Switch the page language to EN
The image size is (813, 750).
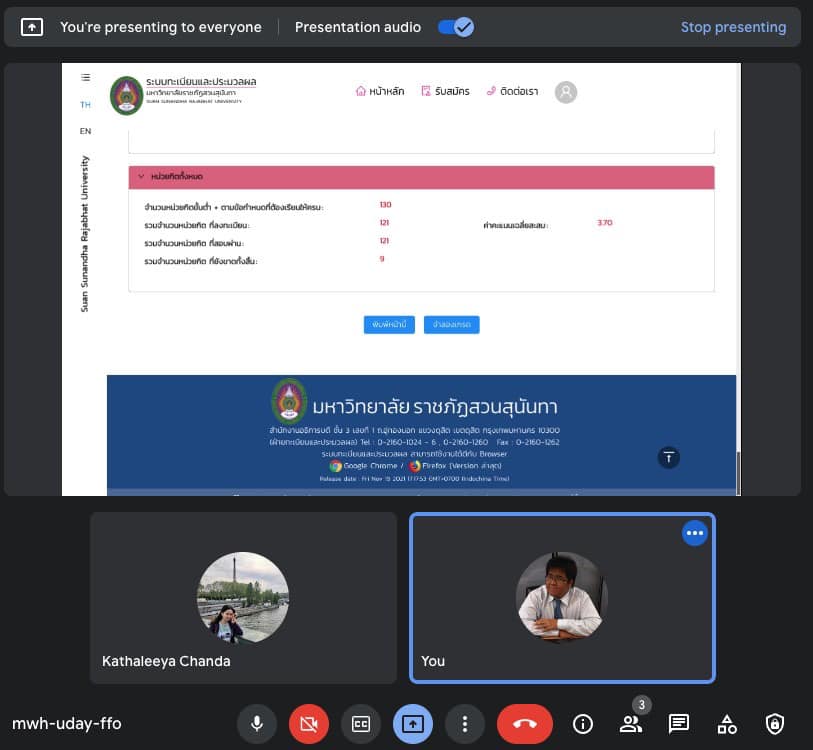[85, 131]
